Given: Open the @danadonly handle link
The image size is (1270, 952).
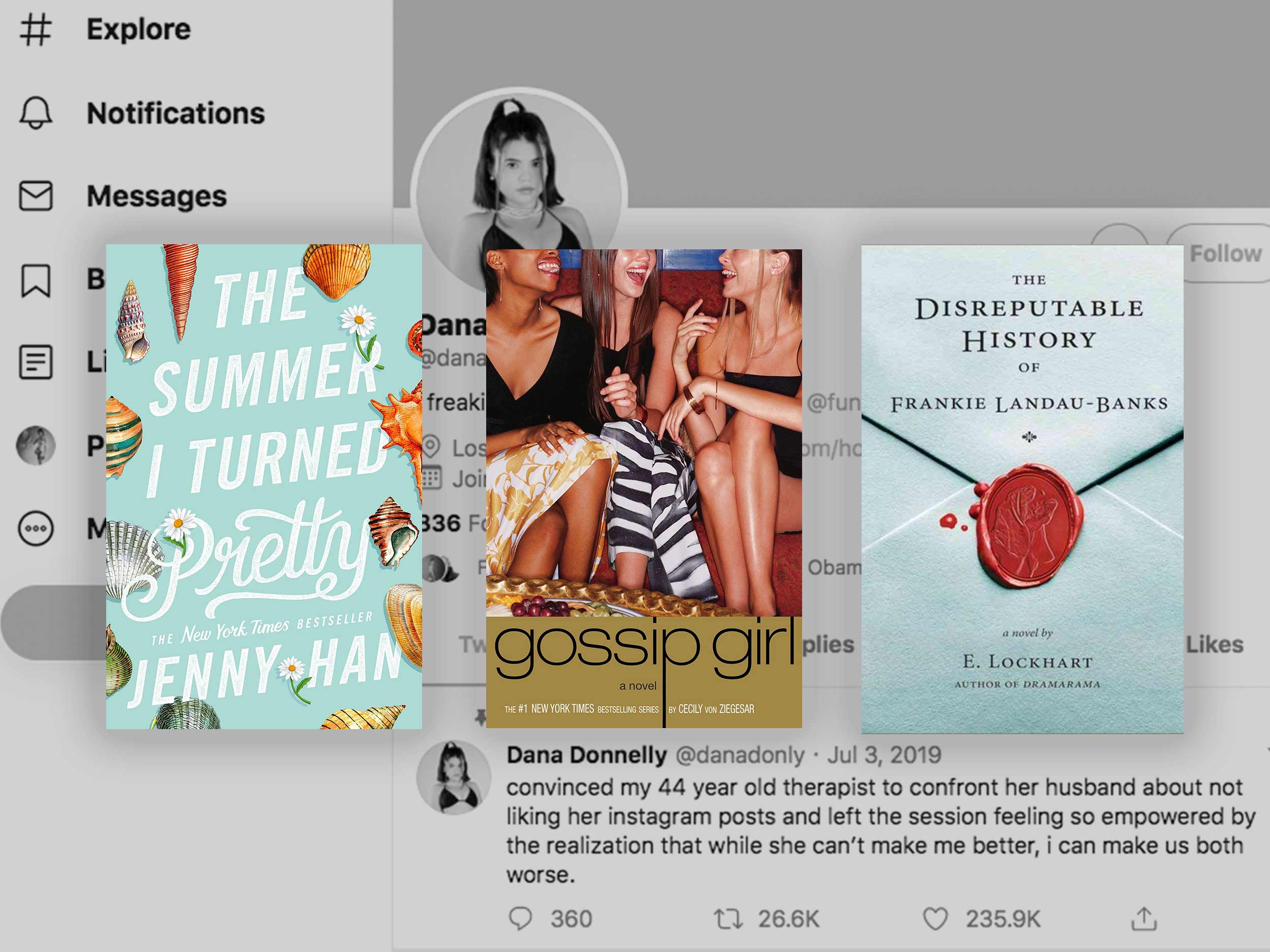Looking at the screenshot, I should [740, 754].
